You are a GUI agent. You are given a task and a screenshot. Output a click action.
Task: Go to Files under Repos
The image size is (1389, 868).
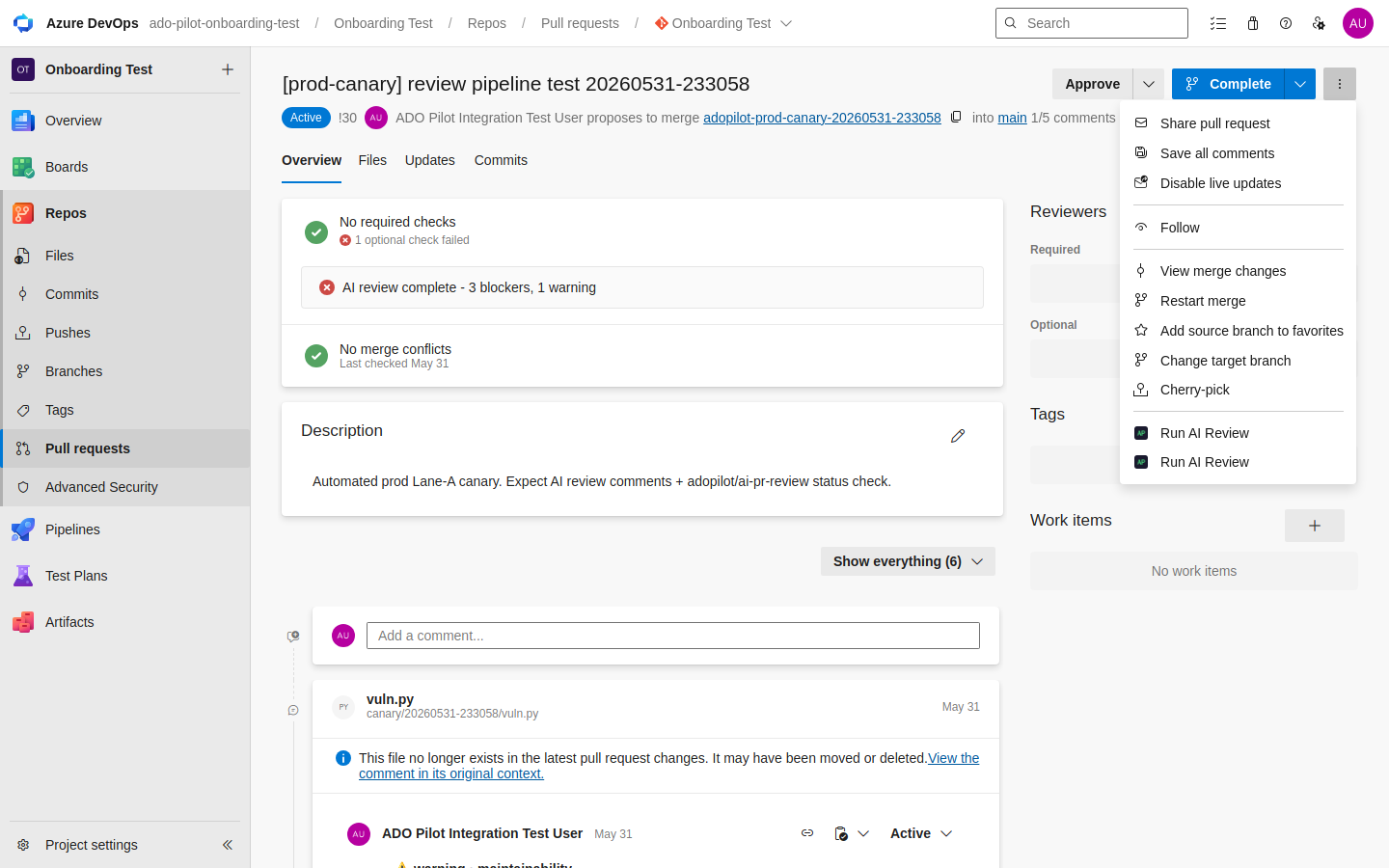click(x=125, y=256)
